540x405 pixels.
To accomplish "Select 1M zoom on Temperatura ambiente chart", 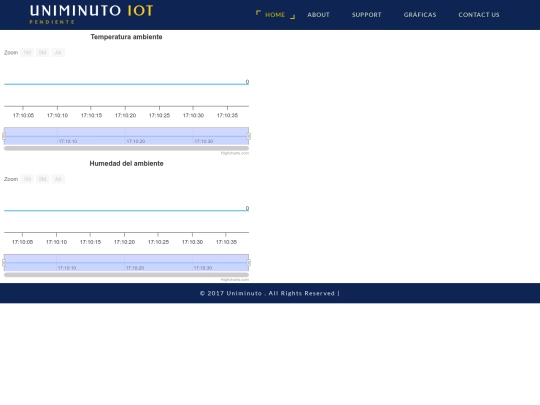I will pos(27,53).
